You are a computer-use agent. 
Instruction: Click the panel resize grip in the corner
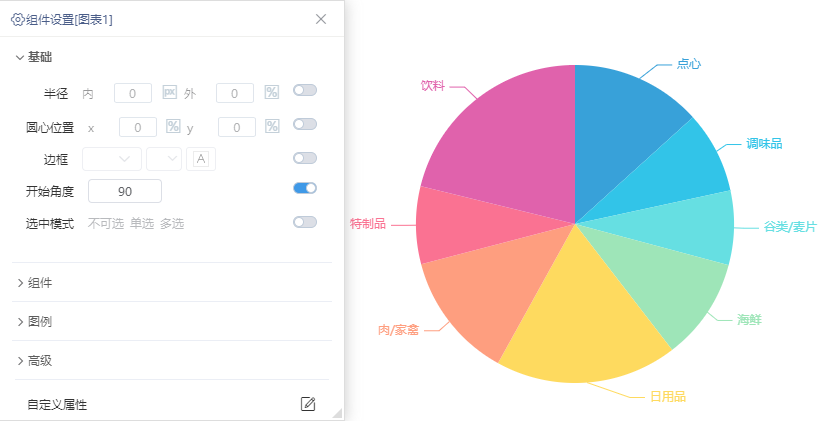tap(337, 414)
